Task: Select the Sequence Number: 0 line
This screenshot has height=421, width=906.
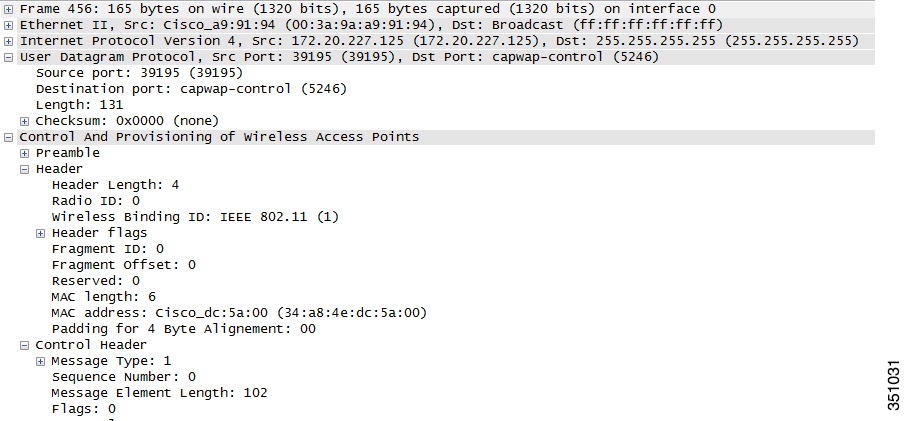Action: click(x=124, y=377)
